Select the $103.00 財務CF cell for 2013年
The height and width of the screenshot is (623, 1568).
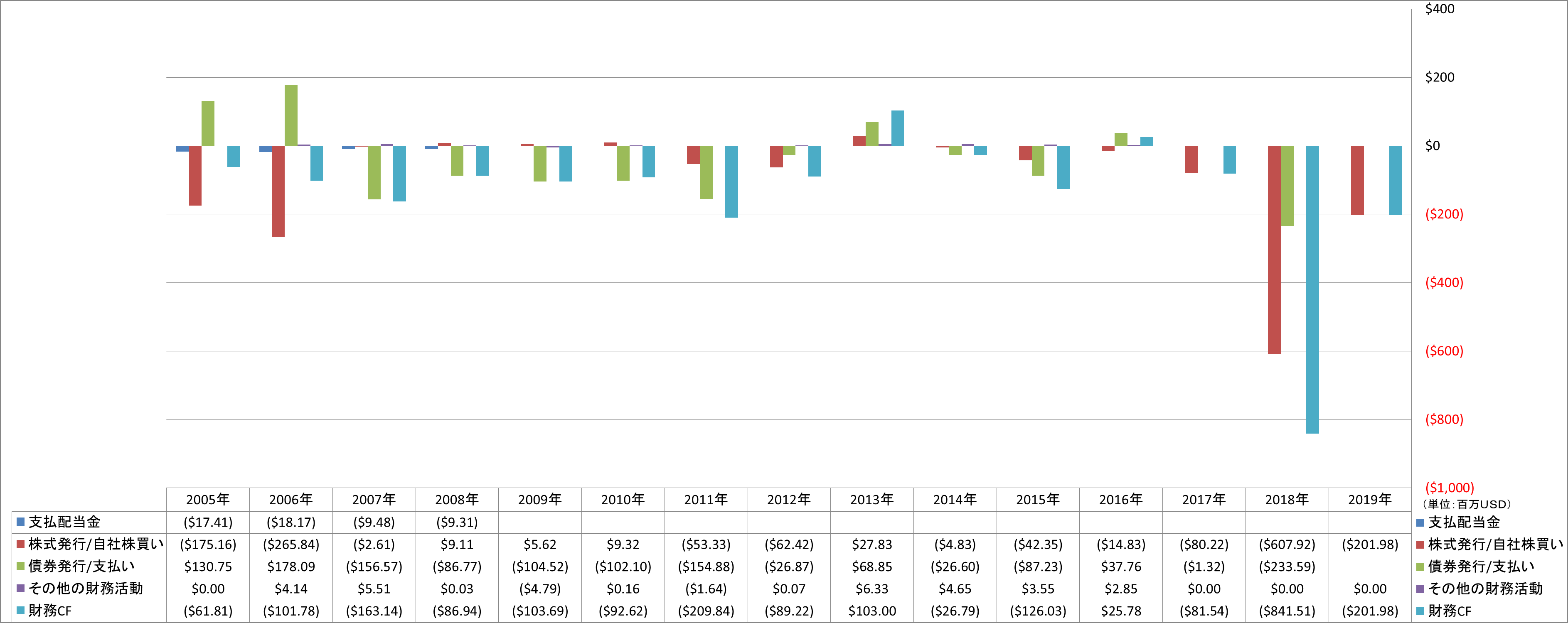pos(871,611)
